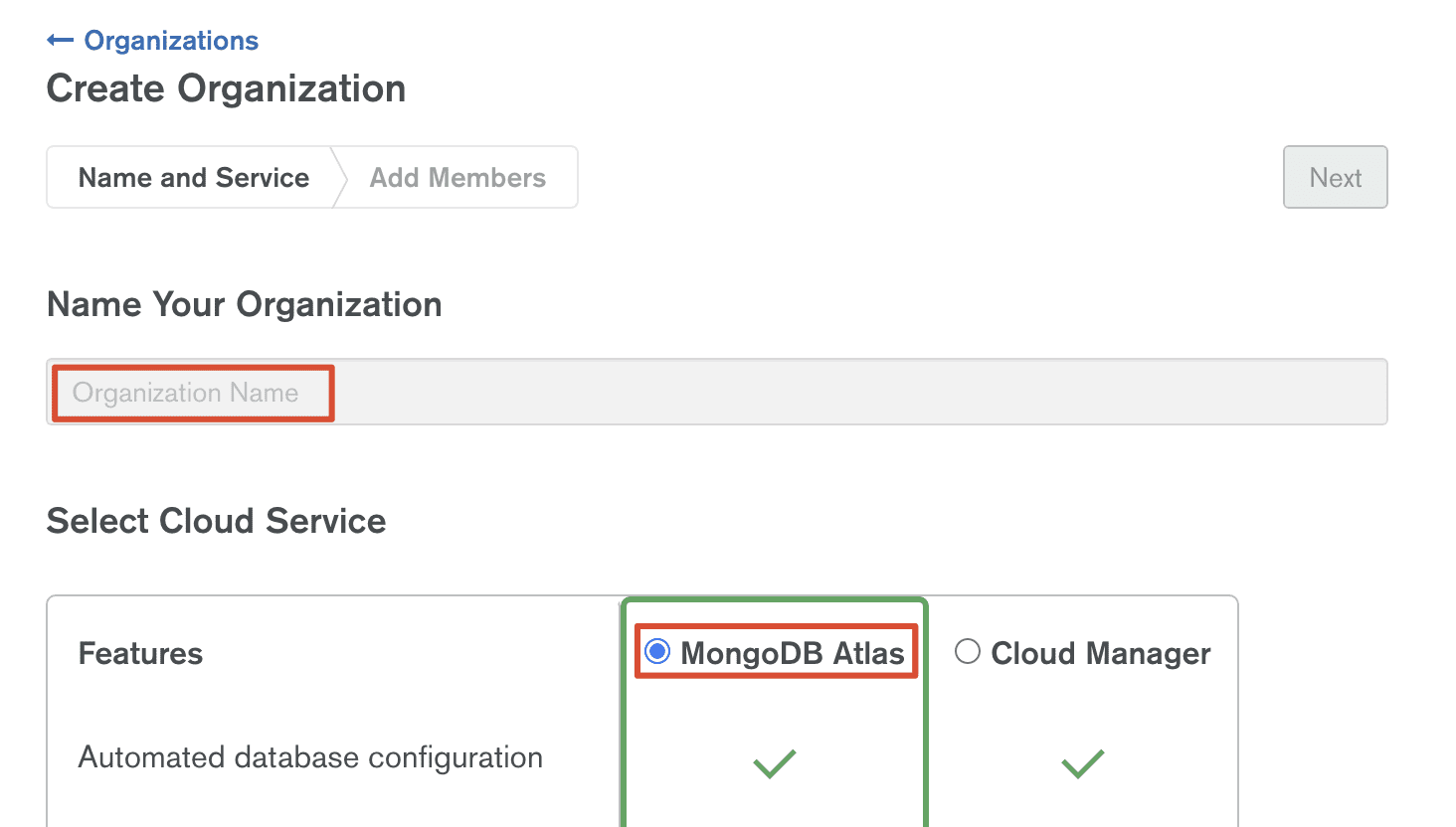Click the Select Cloud Service heading

tap(217, 521)
